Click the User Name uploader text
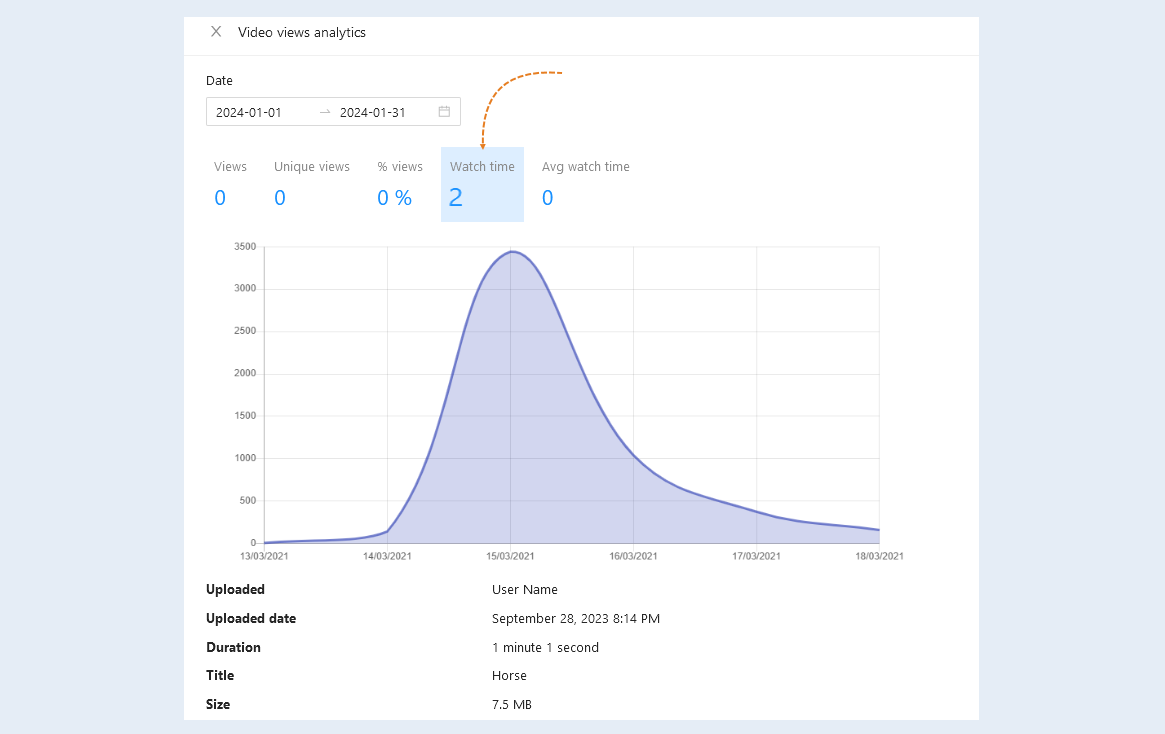 pyautogui.click(x=525, y=590)
